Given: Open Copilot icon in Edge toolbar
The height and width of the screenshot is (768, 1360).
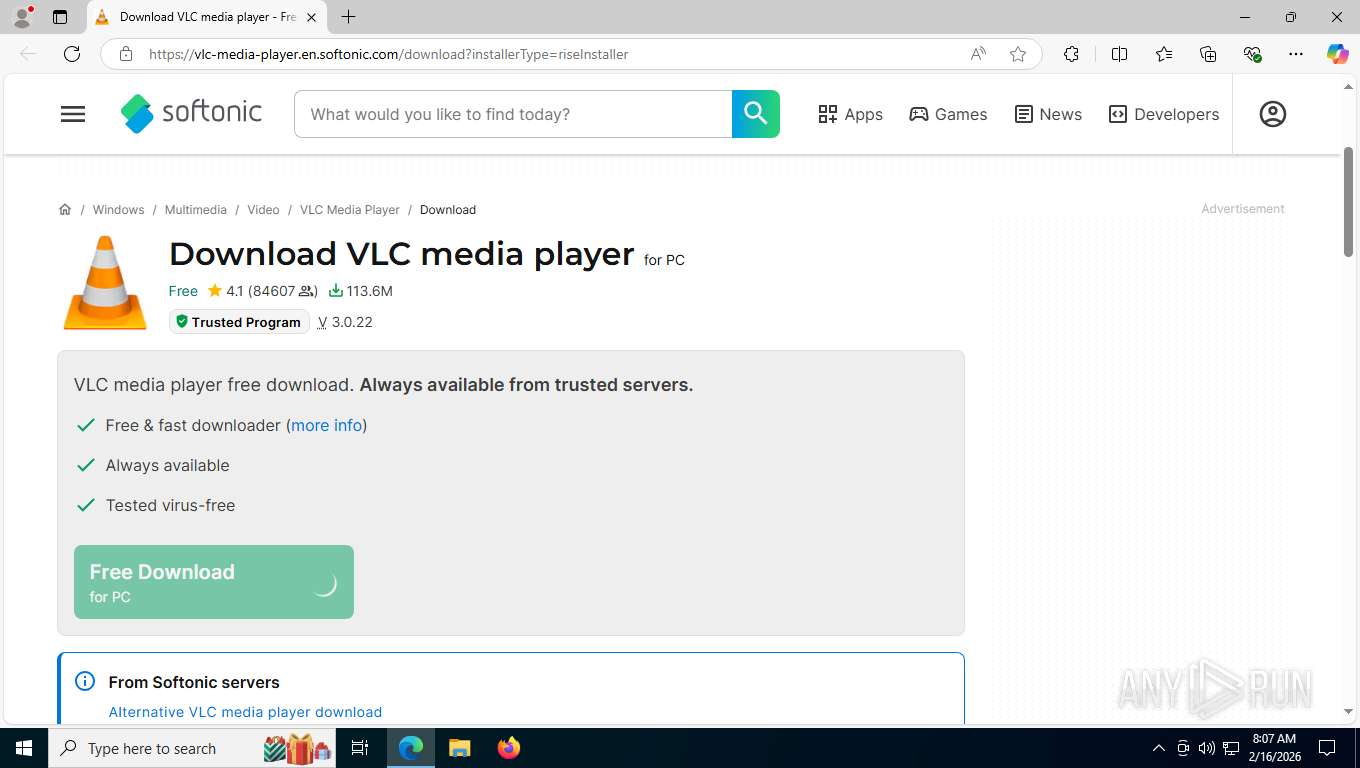Looking at the screenshot, I should [x=1337, y=54].
